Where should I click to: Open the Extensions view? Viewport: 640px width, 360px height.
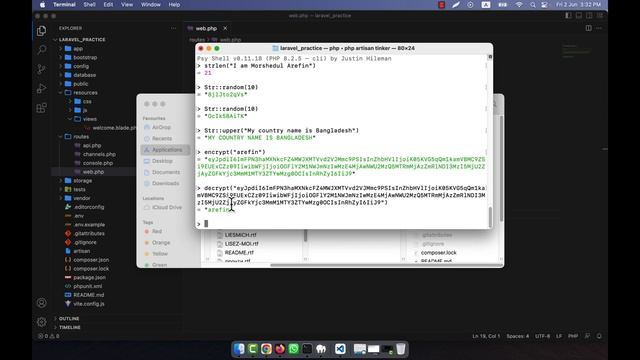pos(41,108)
